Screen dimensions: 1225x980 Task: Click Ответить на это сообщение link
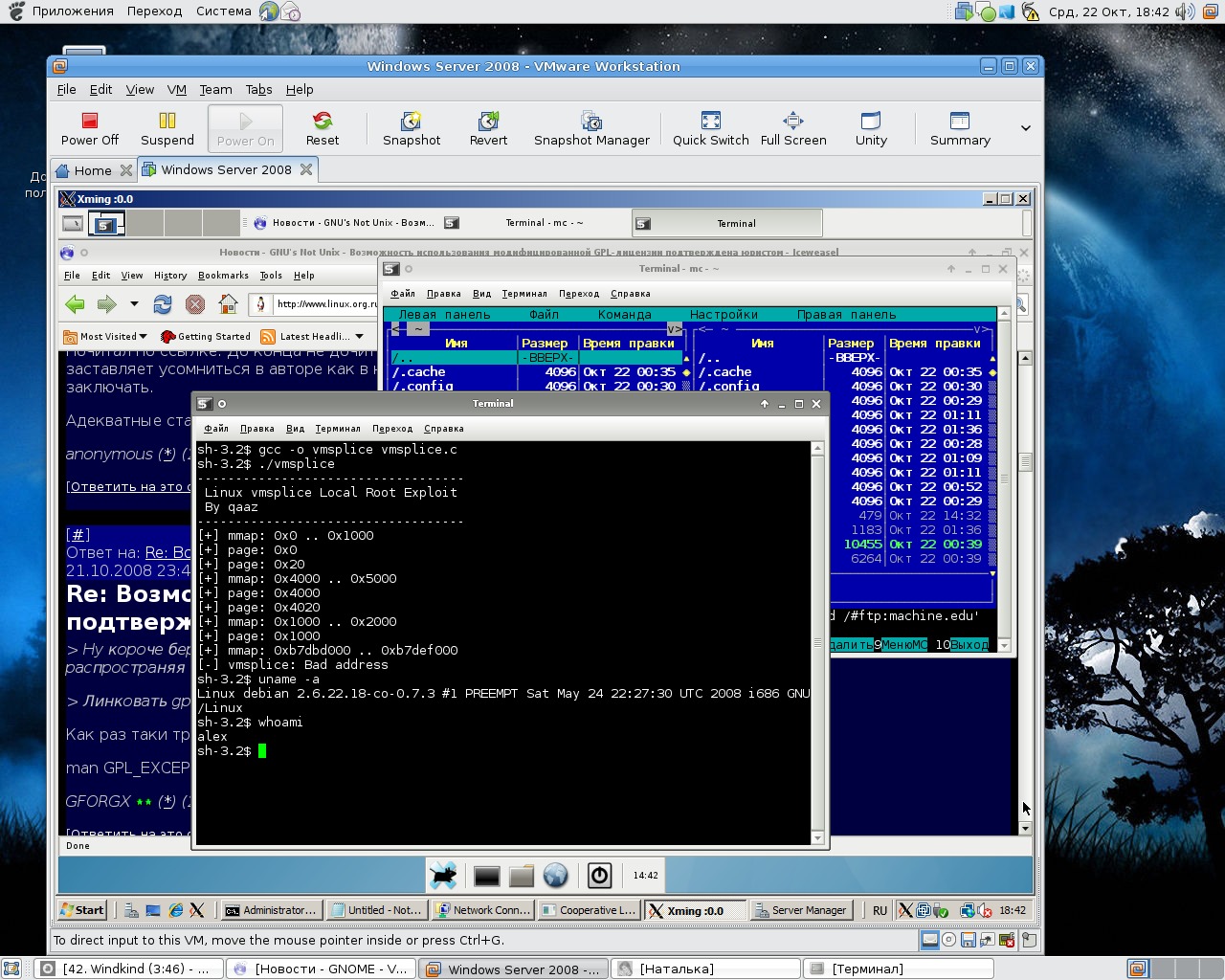point(129,486)
